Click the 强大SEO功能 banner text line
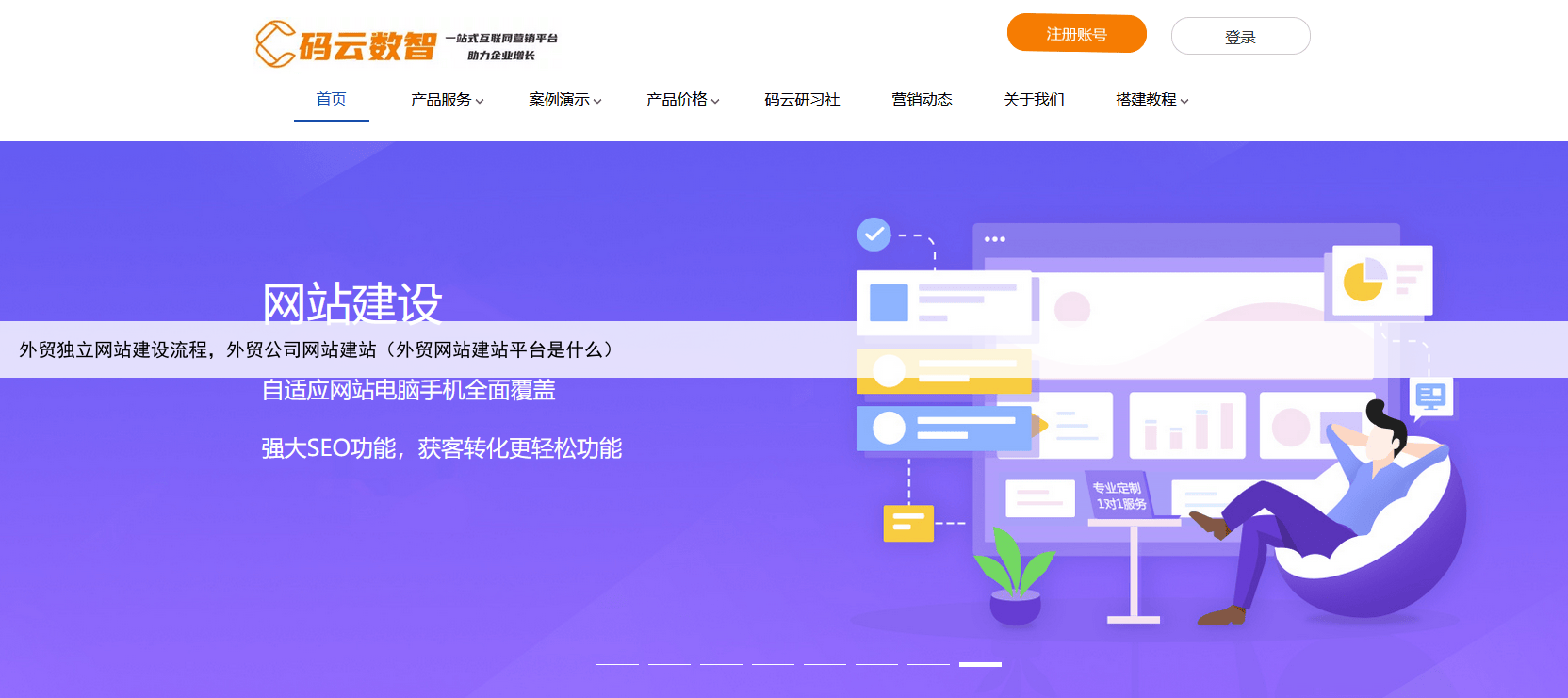1568x698 pixels. 441,448
